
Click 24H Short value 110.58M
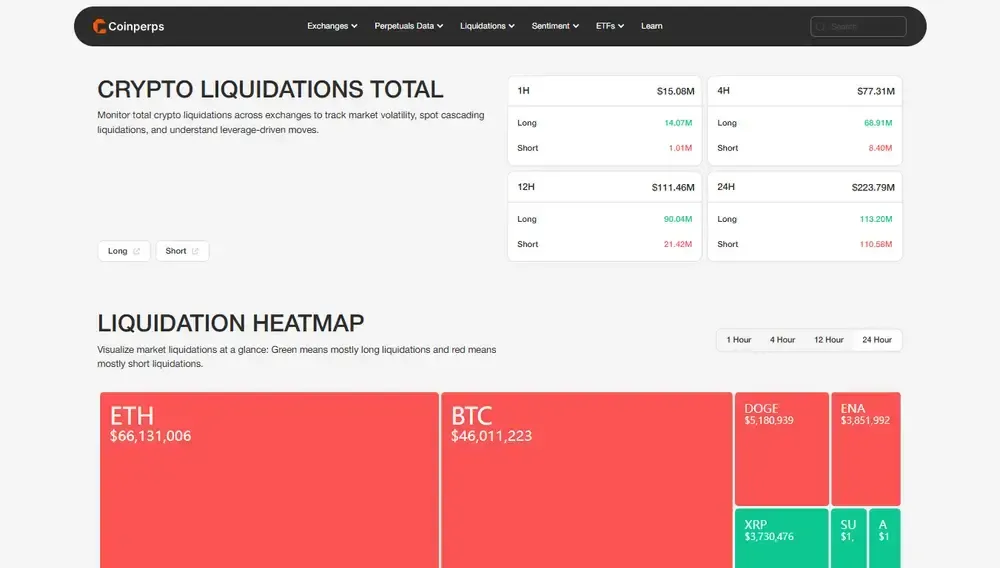pyautogui.click(x=876, y=244)
